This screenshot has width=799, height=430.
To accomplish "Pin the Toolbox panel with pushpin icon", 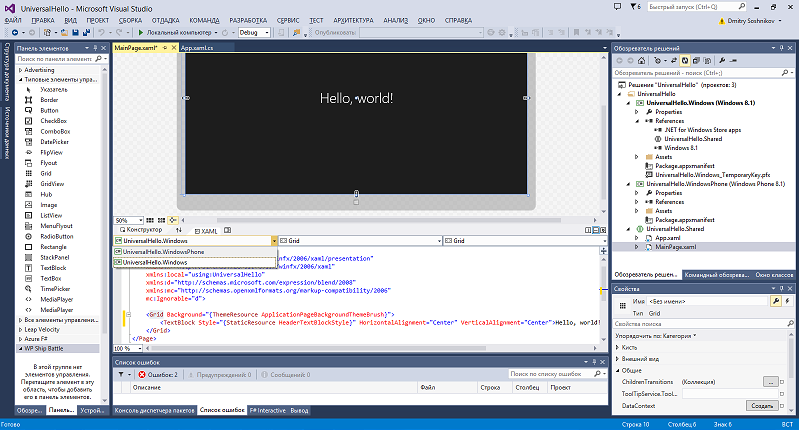I will click(x=95, y=47).
